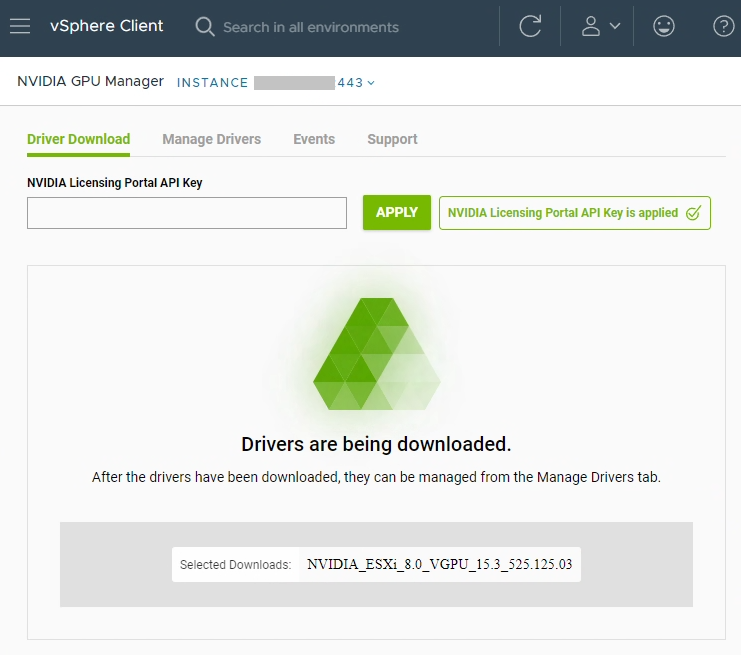This screenshot has height=655, width=741.
Task: Click the green NVIDIA triangle logo
Action: 376,355
